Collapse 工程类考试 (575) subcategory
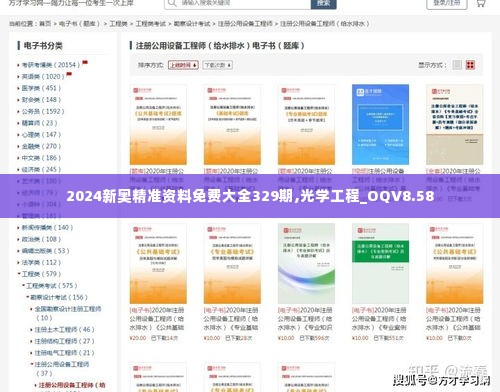 pyautogui.click(x=23, y=286)
